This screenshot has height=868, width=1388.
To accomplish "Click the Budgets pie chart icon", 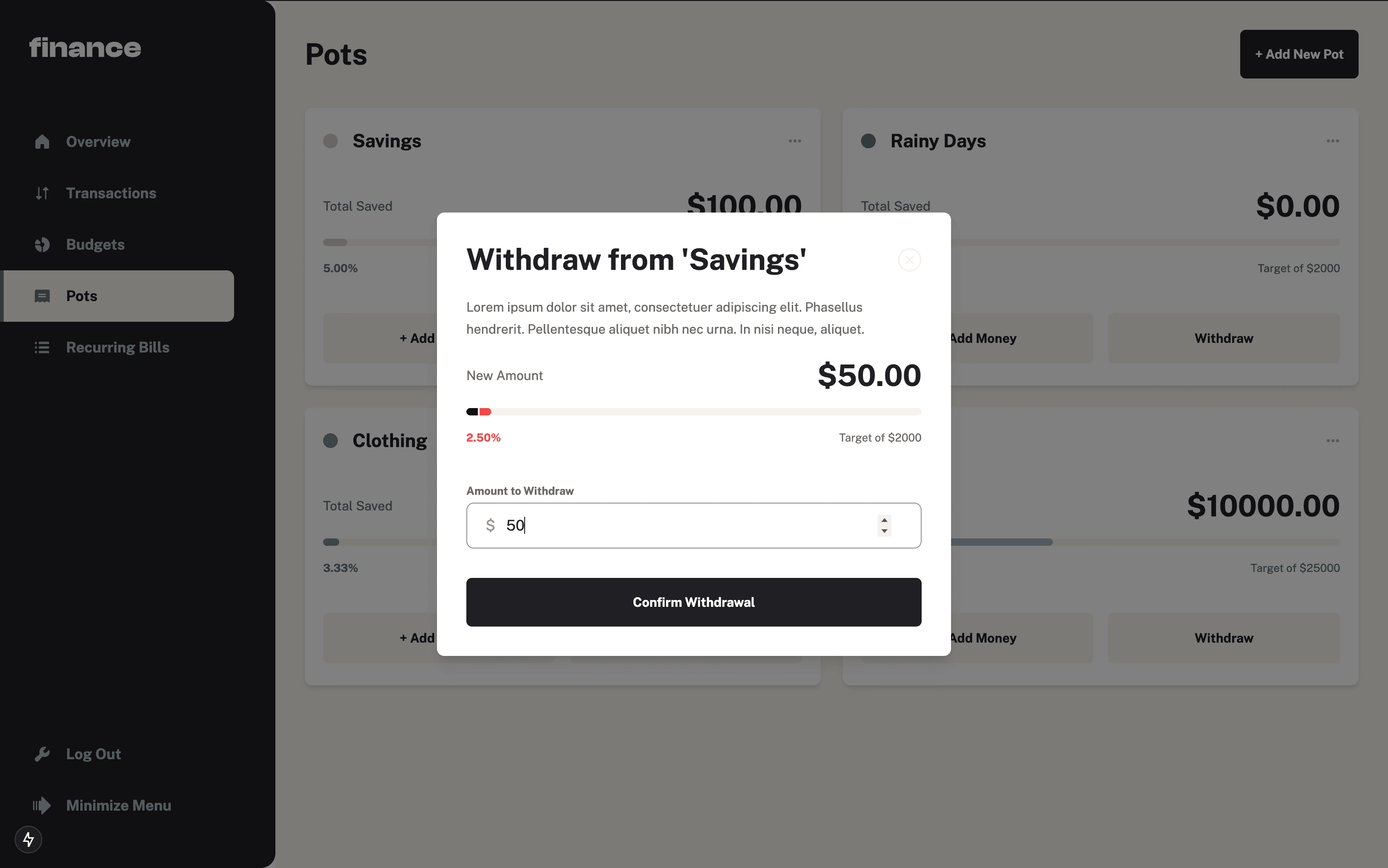I will pos(42,245).
